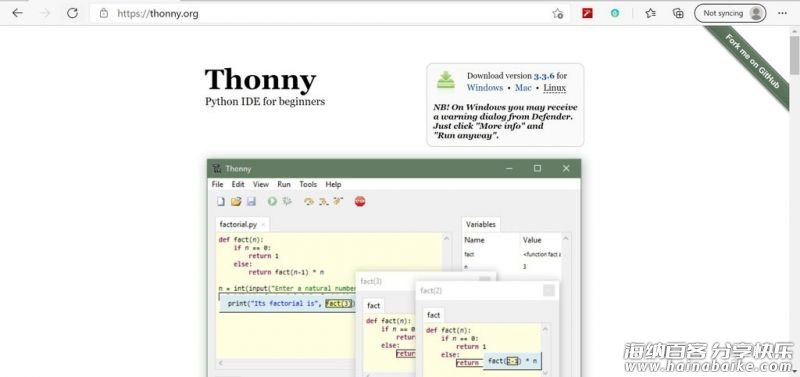Open the version 3.3.6 link

(x=544, y=76)
